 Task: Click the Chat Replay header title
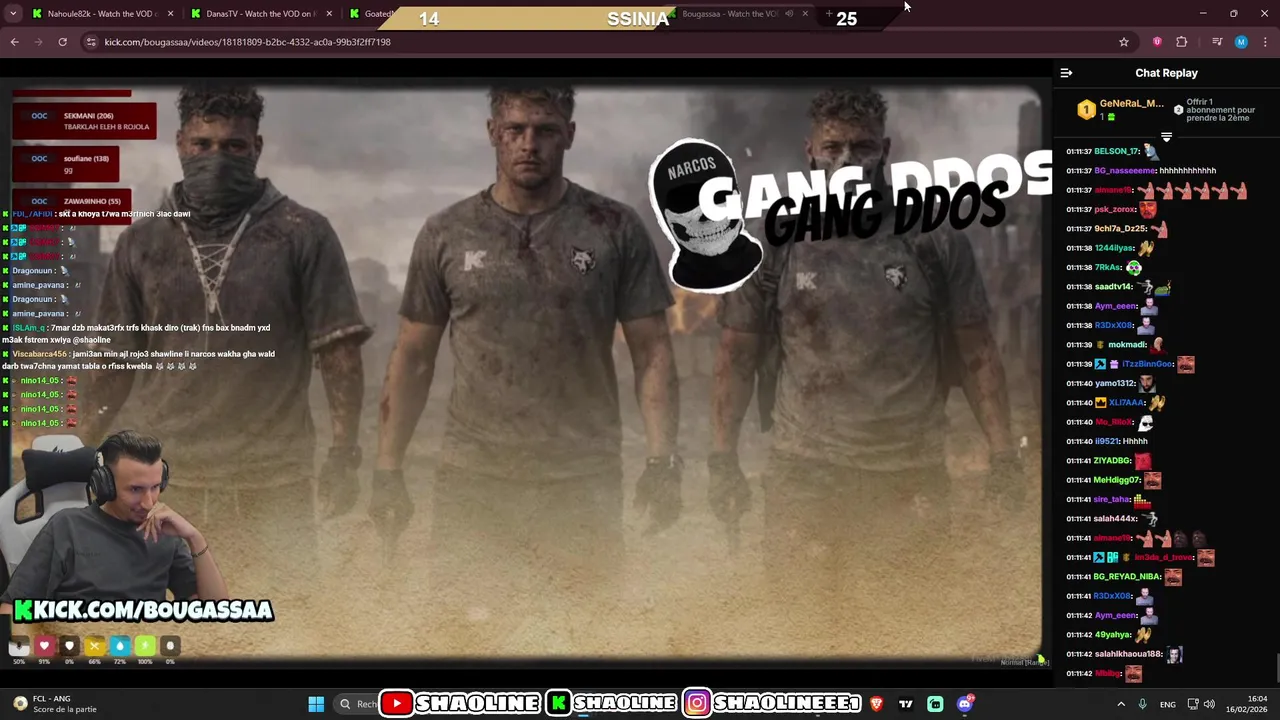tap(1166, 73)
